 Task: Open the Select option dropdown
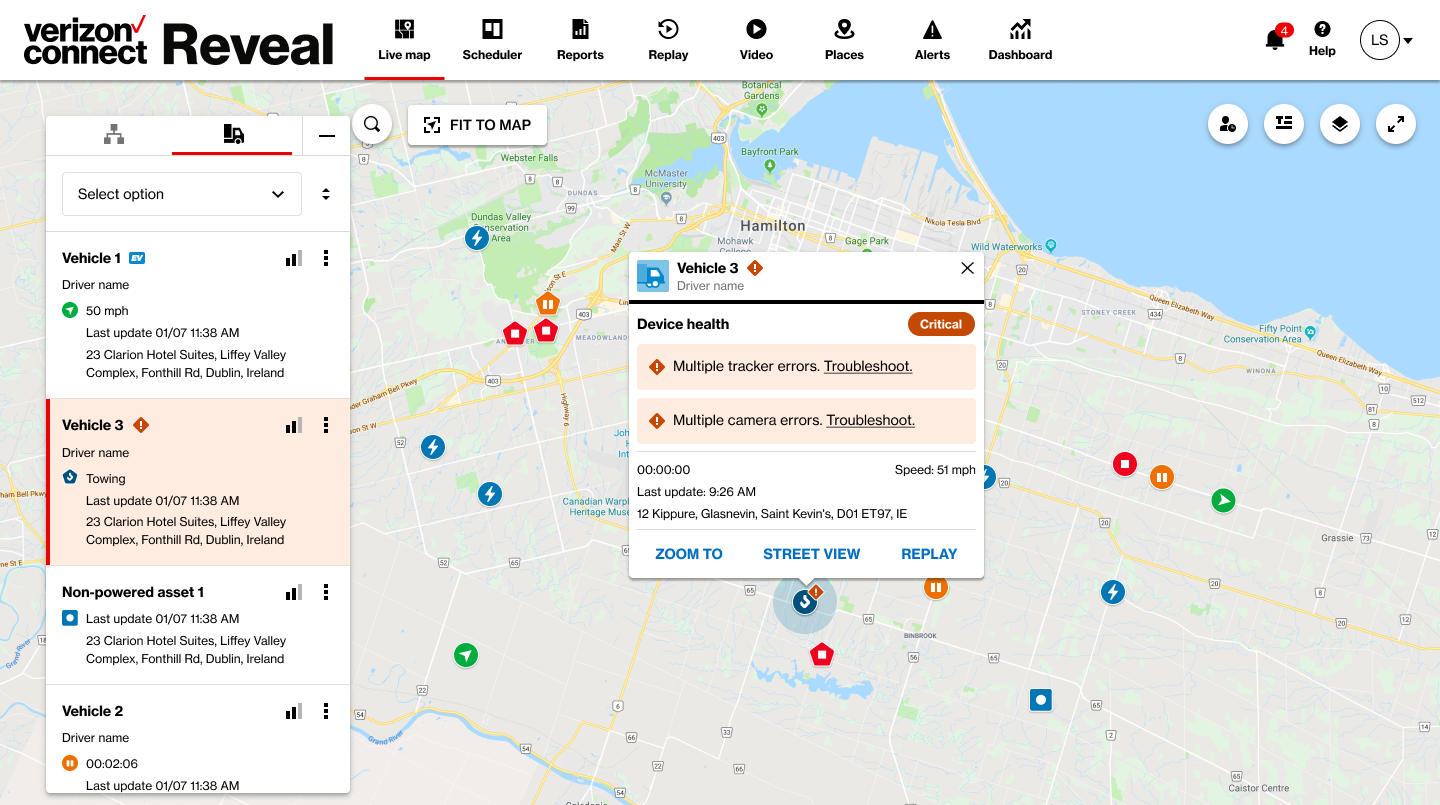pyautogui.click(x=182, y=194)
